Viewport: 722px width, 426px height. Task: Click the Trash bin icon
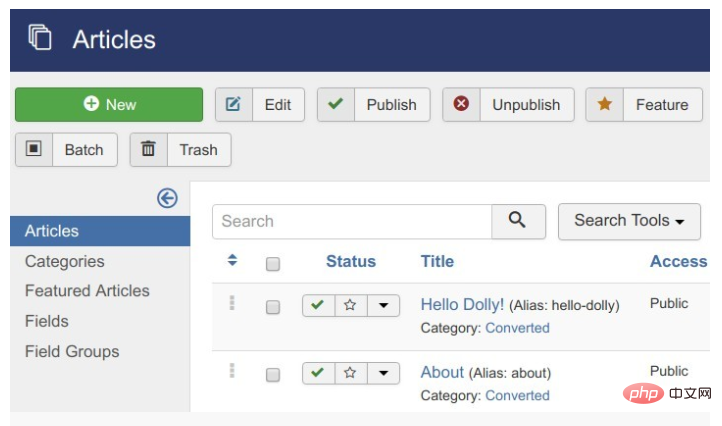(x=149, y=149)
